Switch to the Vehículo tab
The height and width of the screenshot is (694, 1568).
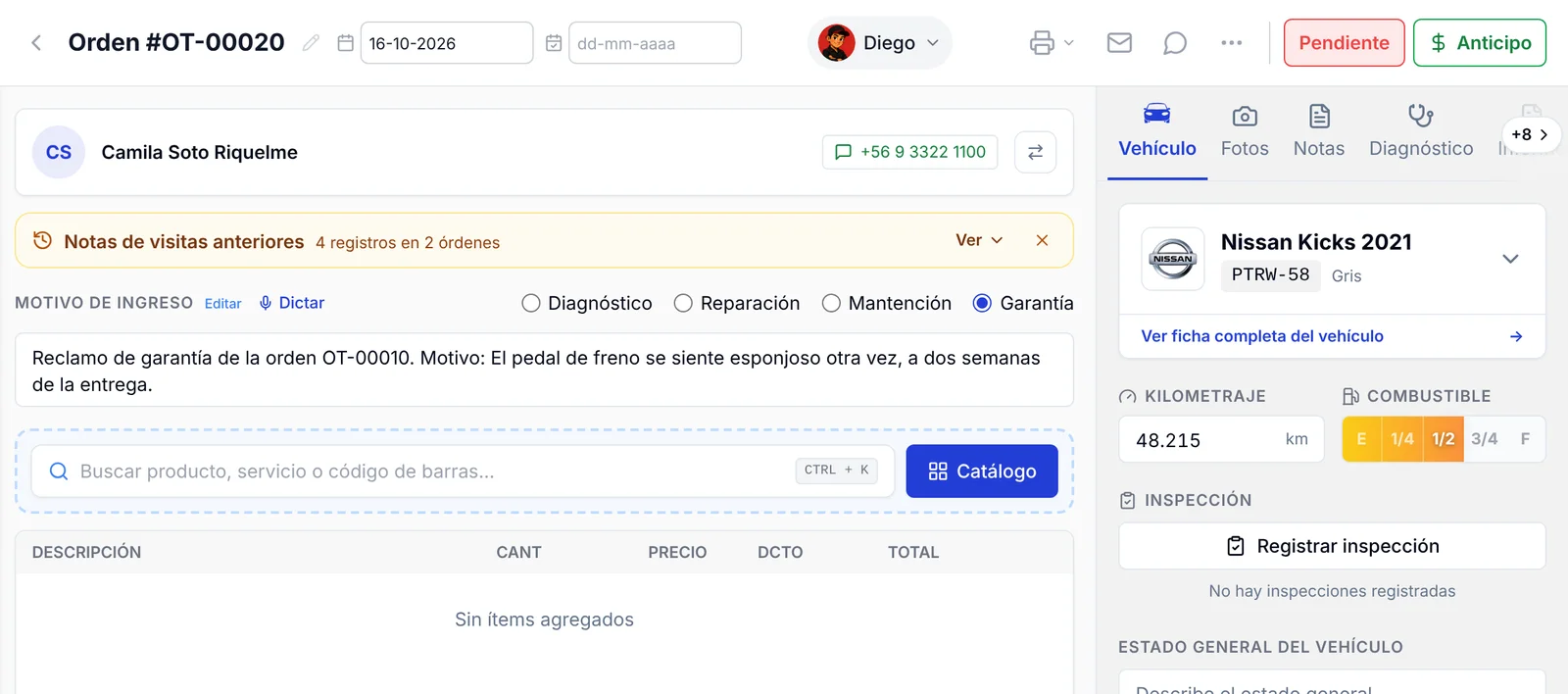(x=1157, y=131)
